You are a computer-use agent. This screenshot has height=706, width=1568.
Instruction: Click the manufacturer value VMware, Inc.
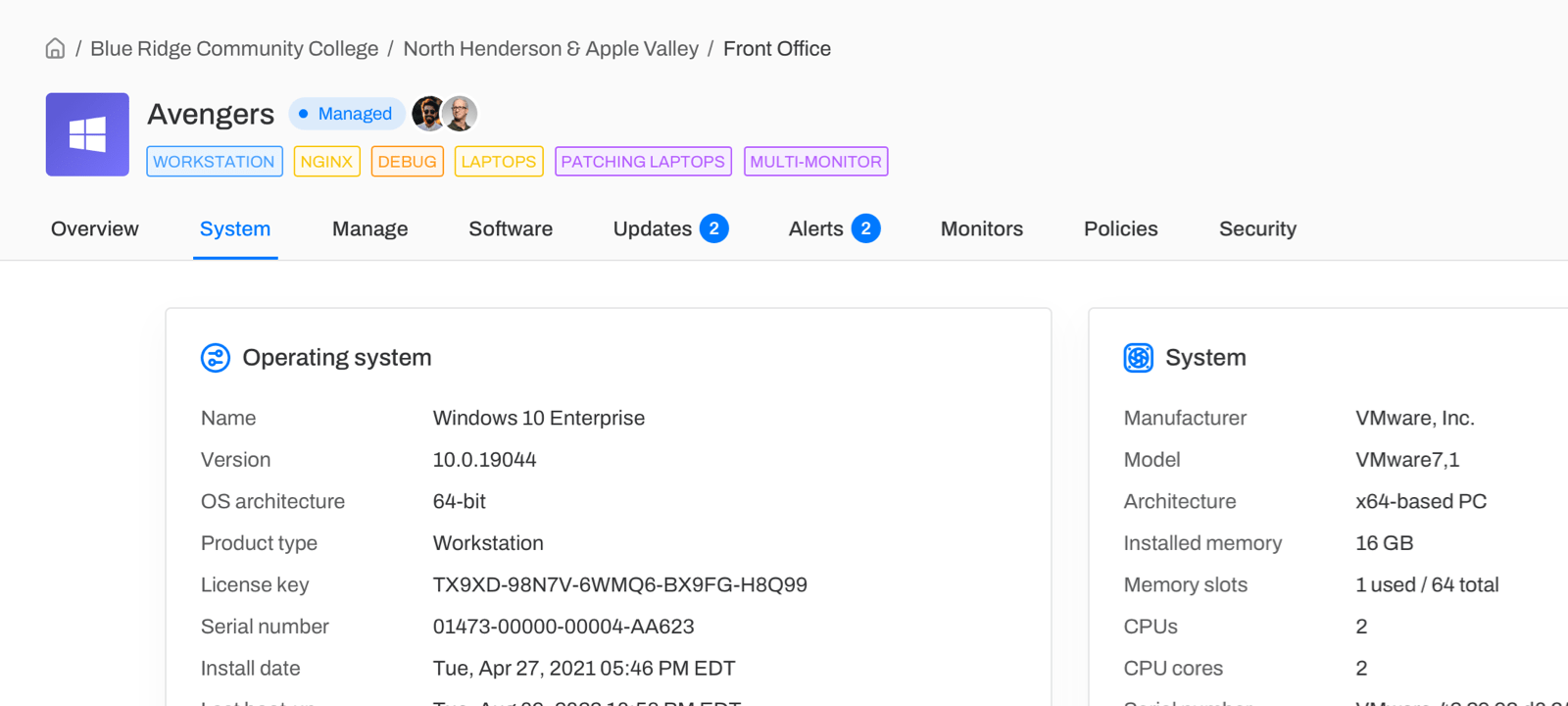point(1415,418)
